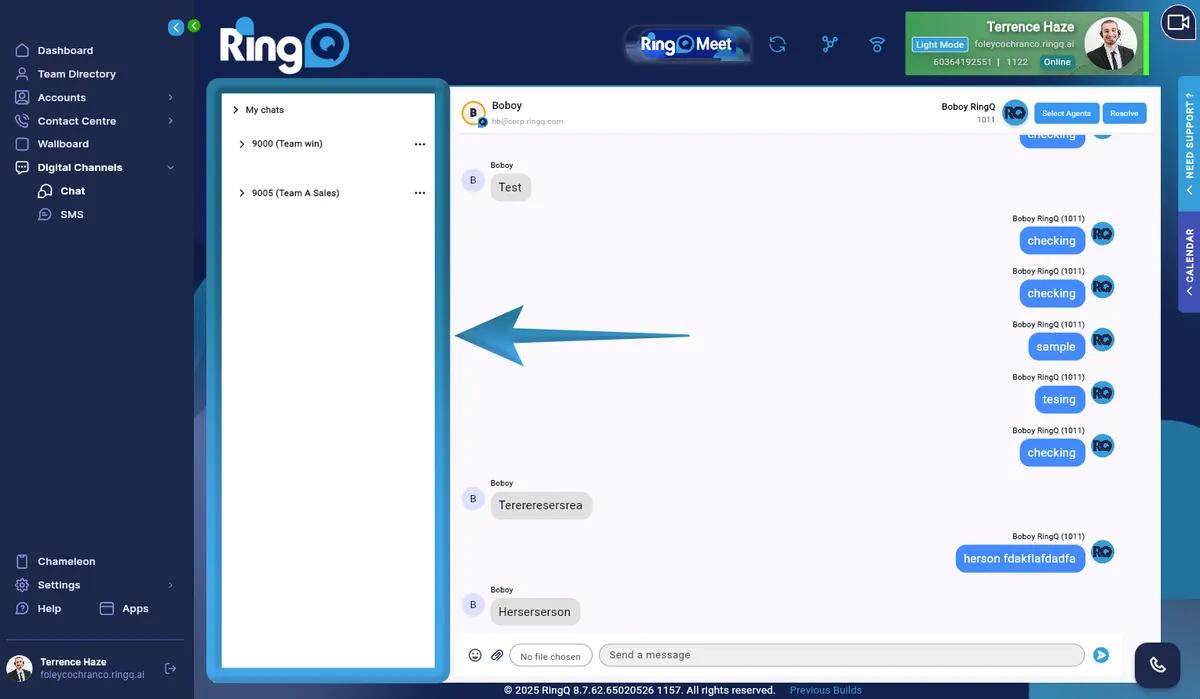Screen dimensions: 1200x699
Task: Expand the Settings submenu arrow
Action: click(x=170, y=585)
